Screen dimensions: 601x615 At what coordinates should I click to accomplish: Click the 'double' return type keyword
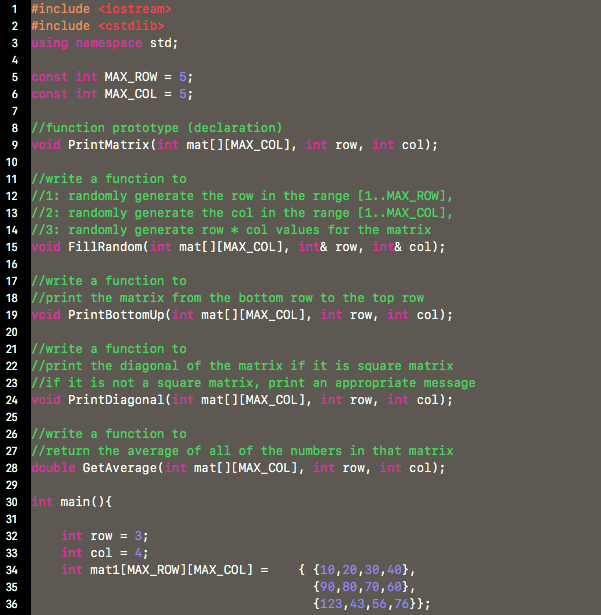point(53,468)
